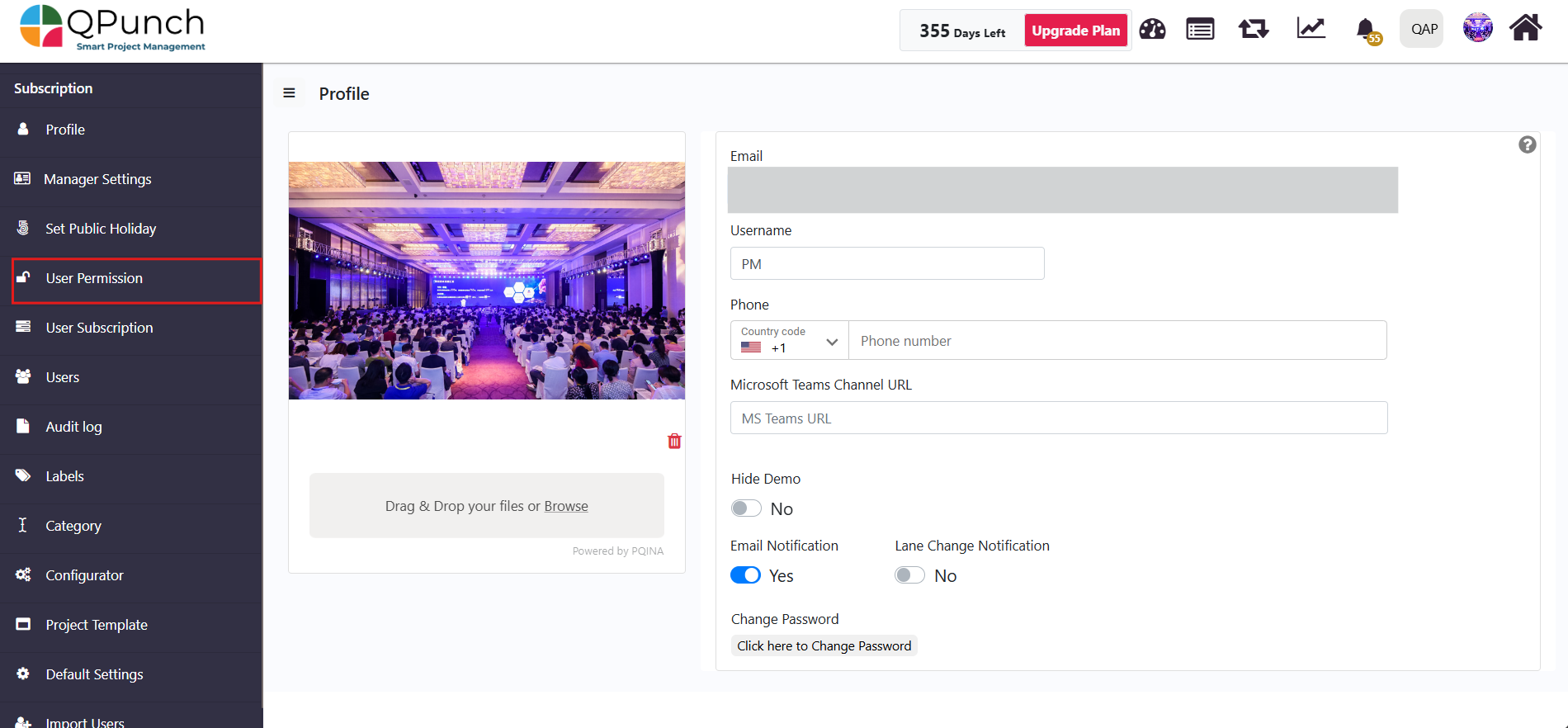The width and height of the screenshot is (1568, 728).
Task: Open the dashboard gauge icon
Action: pos(1152,30)
